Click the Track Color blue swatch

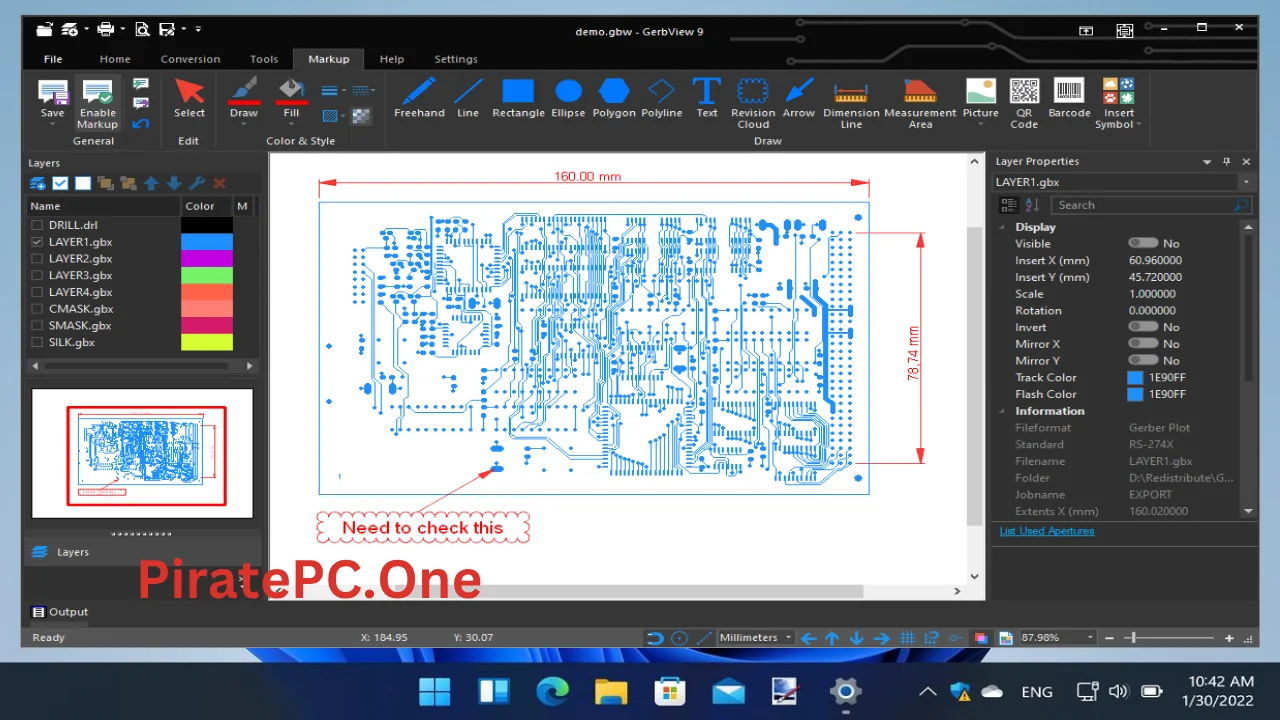click(1135, 377)
